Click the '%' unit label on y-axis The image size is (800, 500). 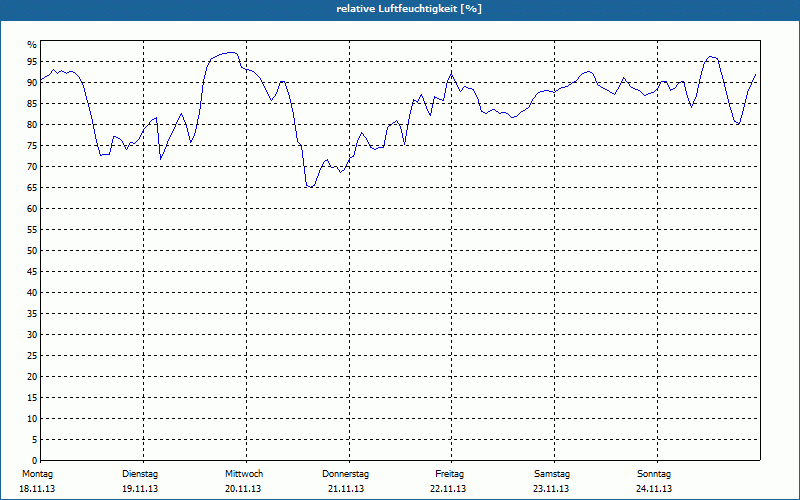click(x=32, y=45)
